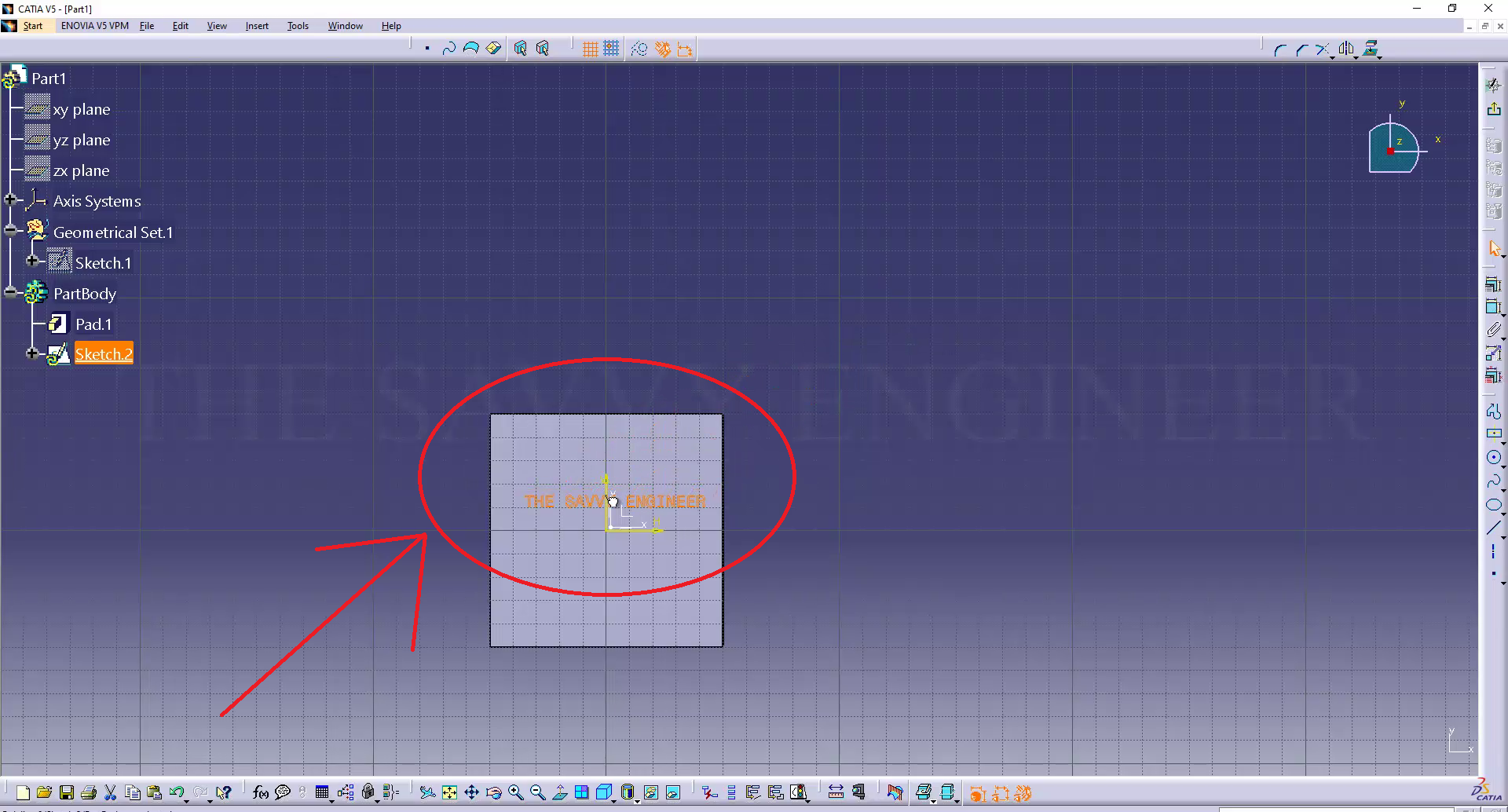Image resolution: width=1508 pixels, height=812 pixels.
Task: Click the Fit All In icon
Action: pyautogui.click(x=449, y=793)
